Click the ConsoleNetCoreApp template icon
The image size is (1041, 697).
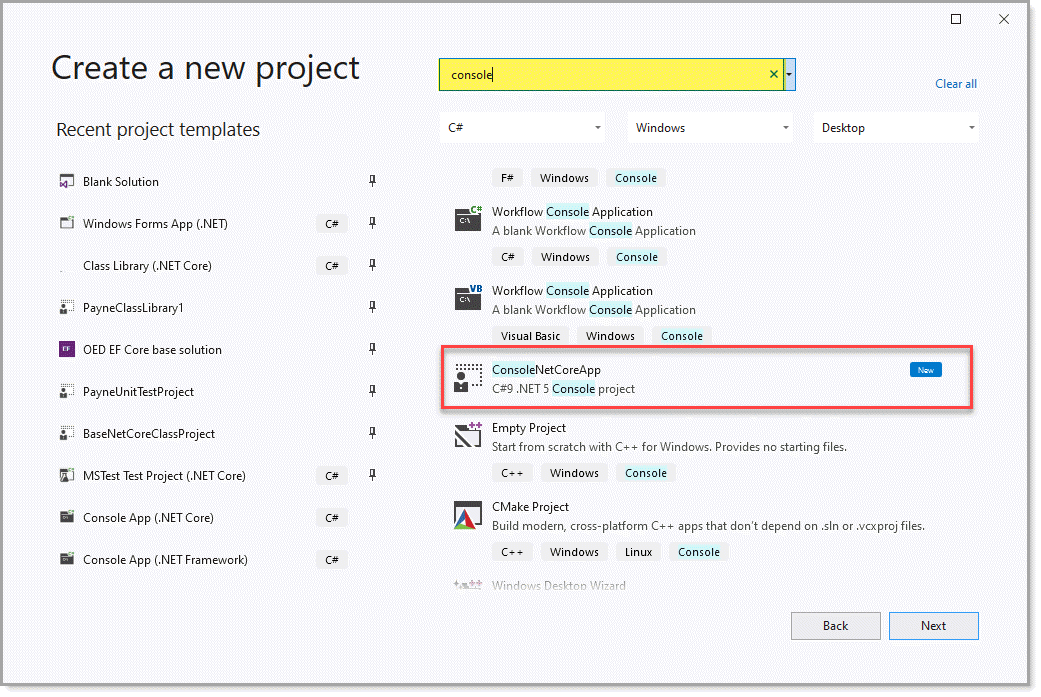tap(468, 377)
